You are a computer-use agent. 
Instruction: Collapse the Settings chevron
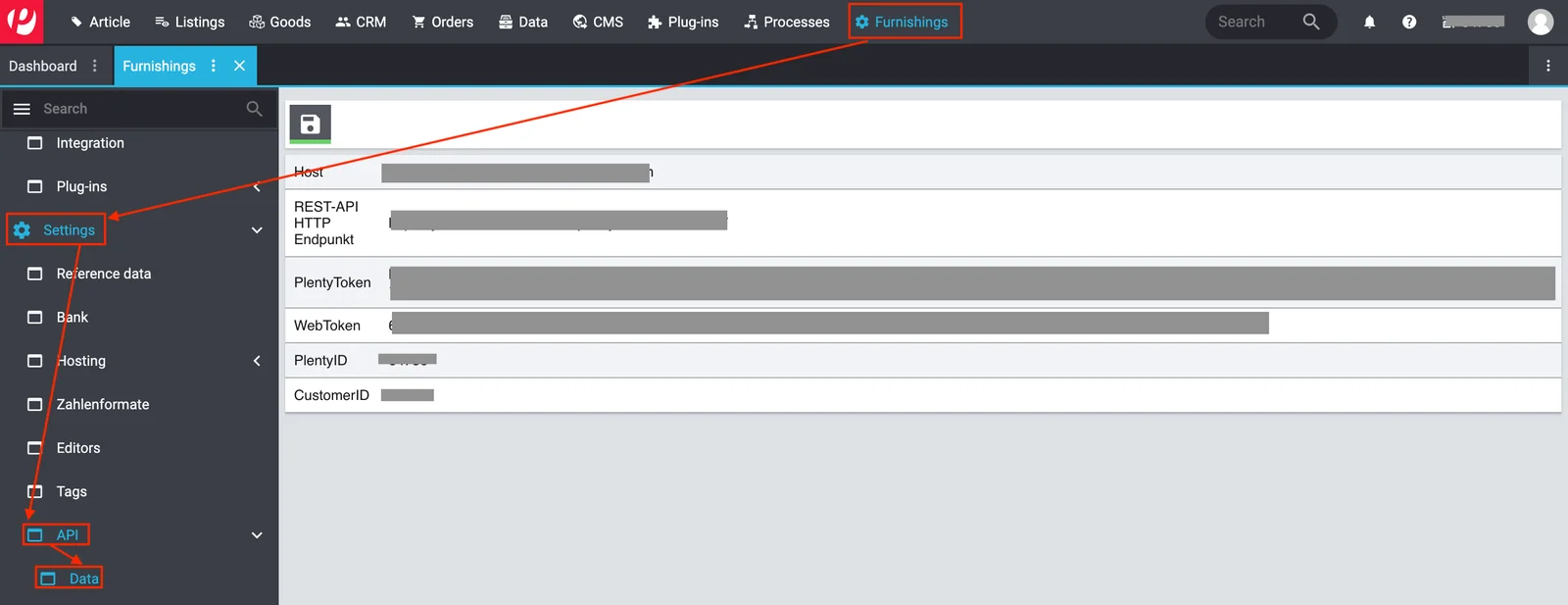(x=257, y=230)
